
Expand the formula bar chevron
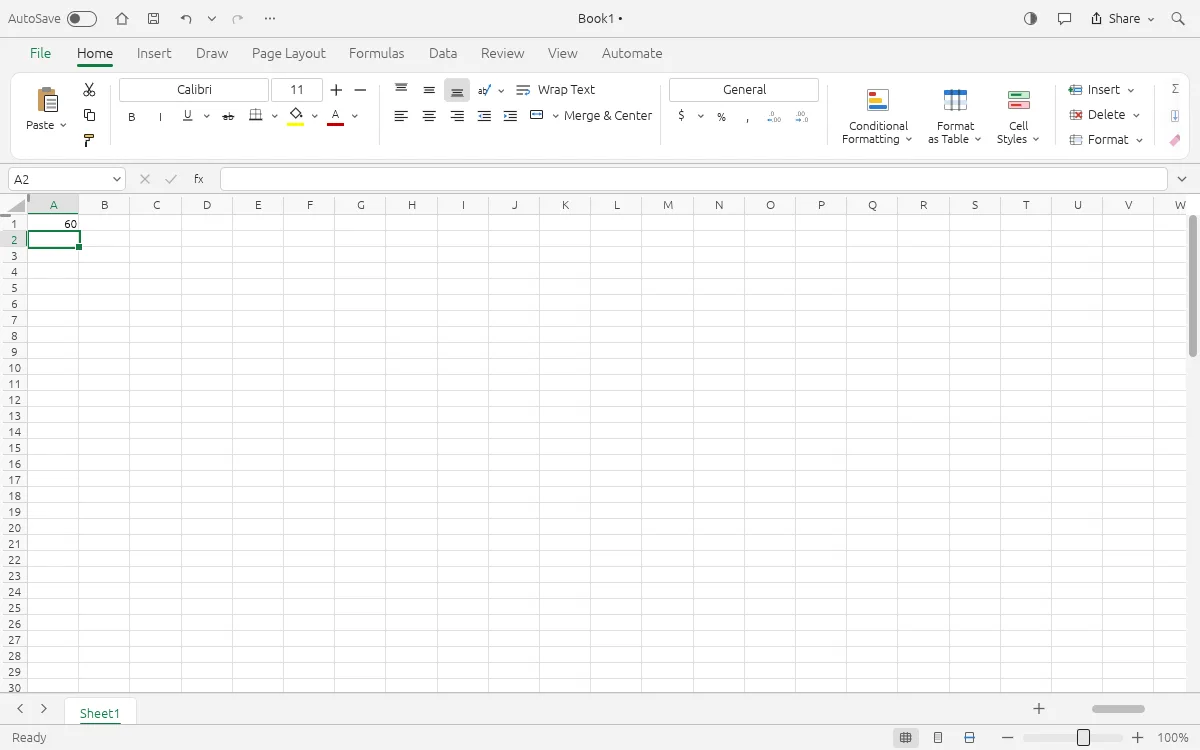tap(1183, 180)
